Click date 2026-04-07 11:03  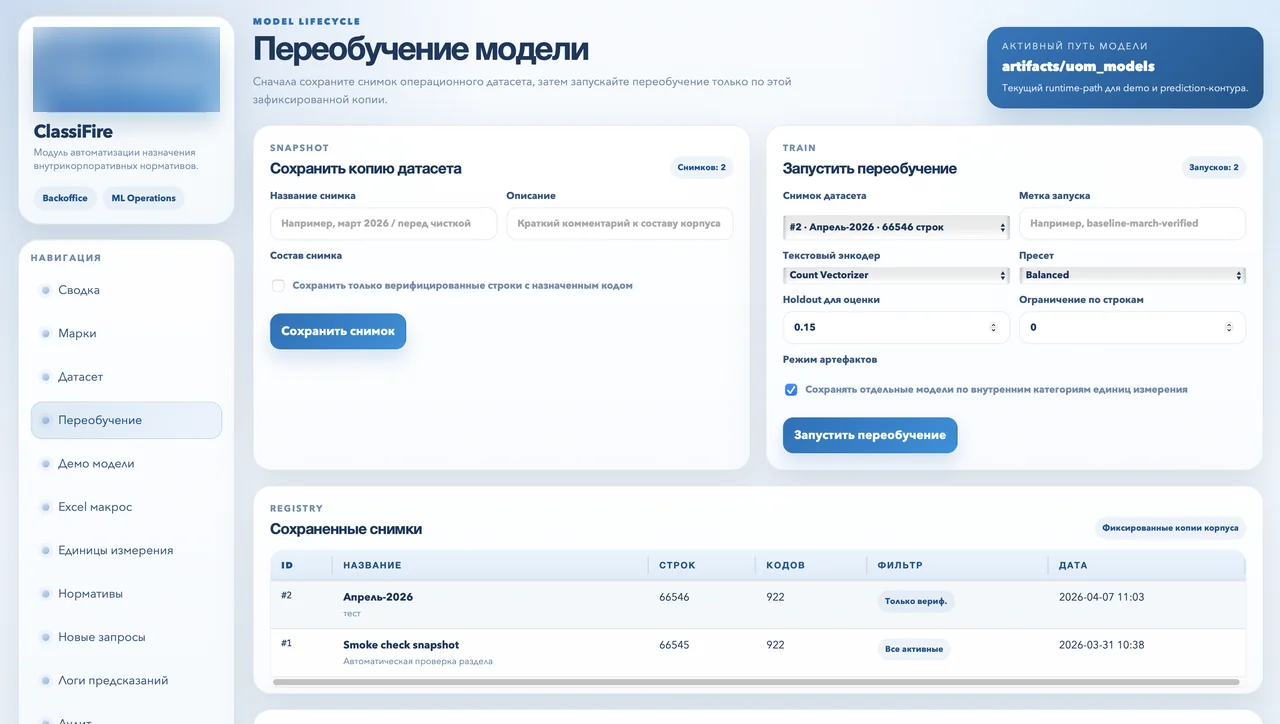1101,597
